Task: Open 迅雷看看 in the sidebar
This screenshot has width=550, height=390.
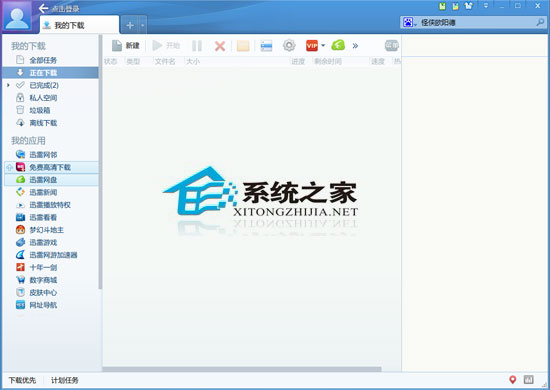Action: pos(43,217)
